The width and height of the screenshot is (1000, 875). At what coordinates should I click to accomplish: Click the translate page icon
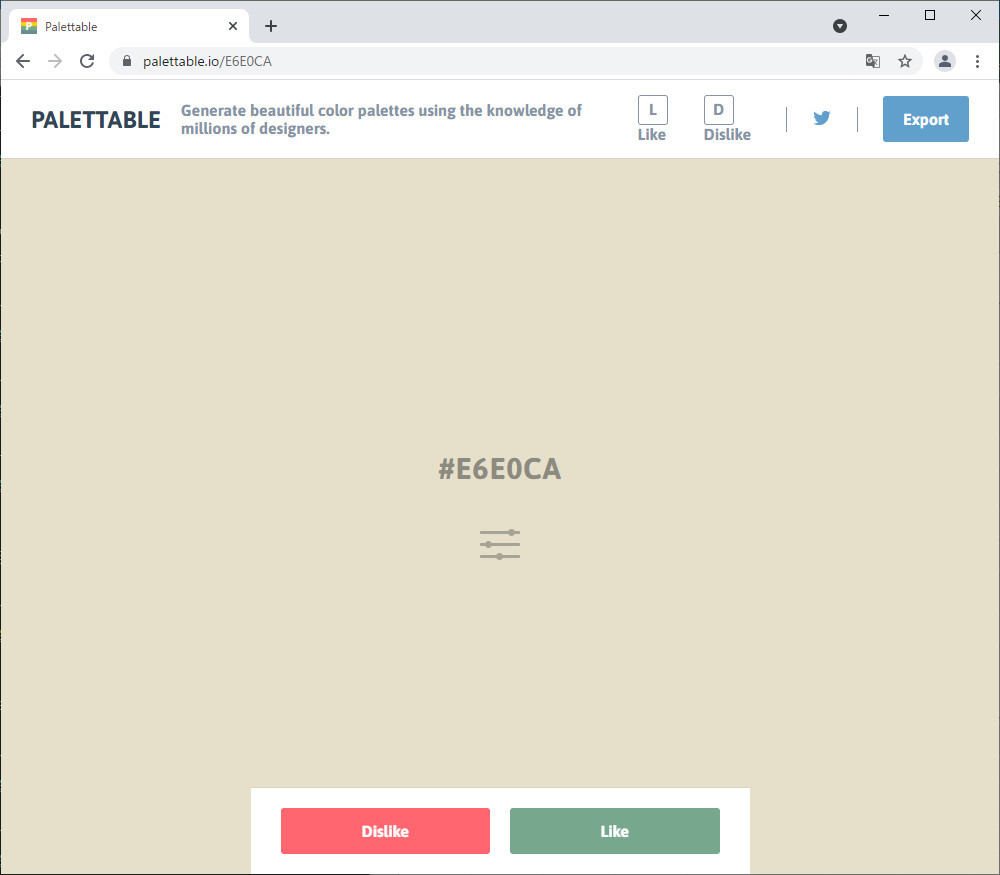pyautogui.click(x=872, y=61)
